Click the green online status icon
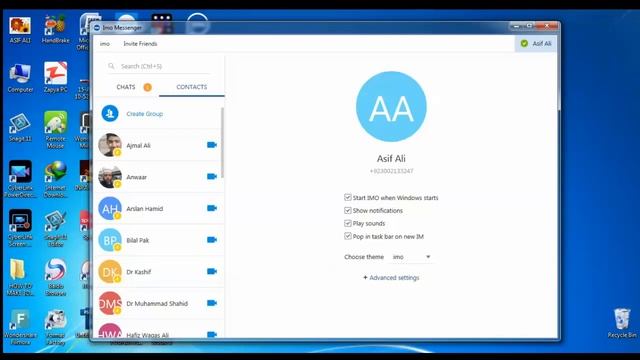This screenshot has height=360, width=640. 524,43
